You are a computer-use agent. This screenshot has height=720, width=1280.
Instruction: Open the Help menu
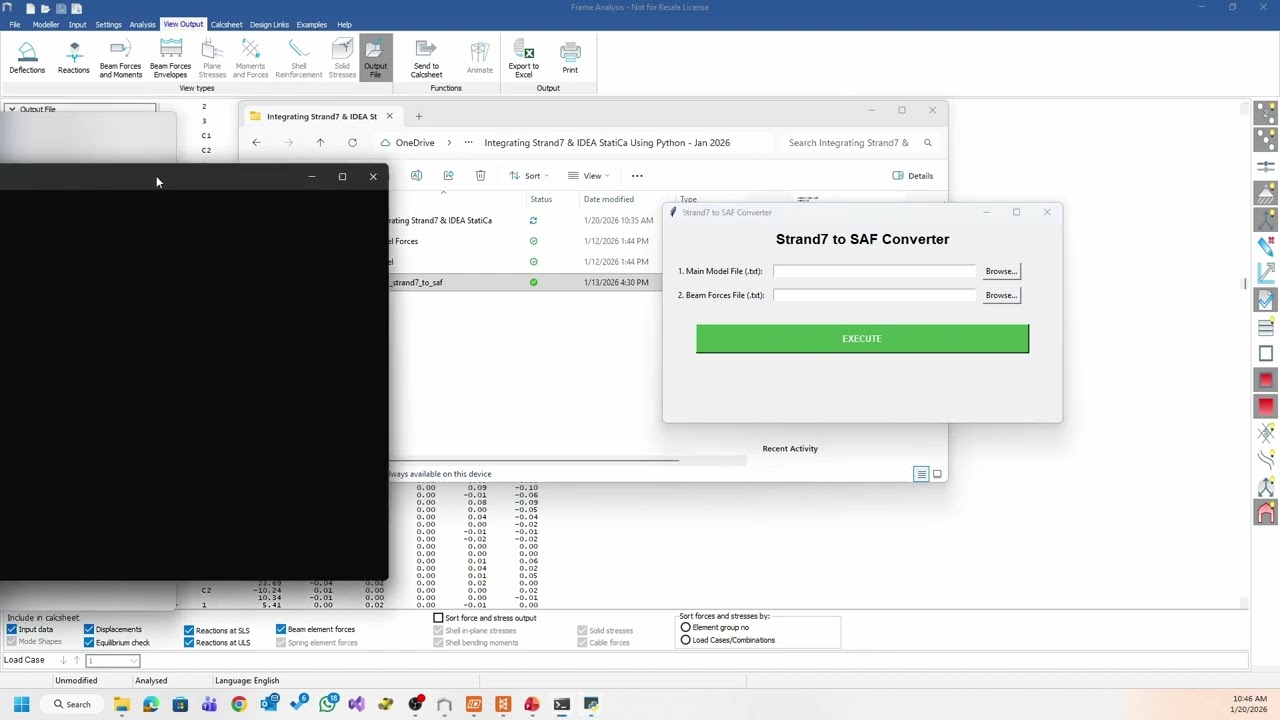344,24
